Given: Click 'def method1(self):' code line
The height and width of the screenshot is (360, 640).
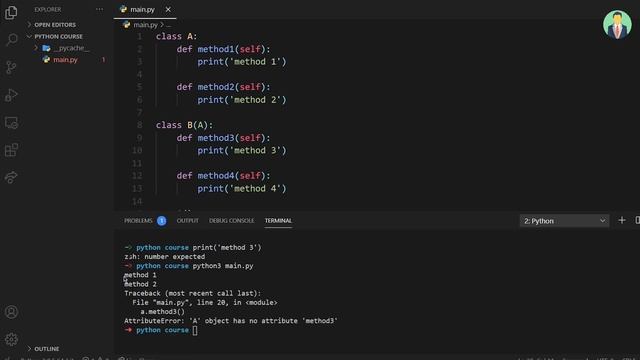Looking at the screenshot, I should point(223,49).
